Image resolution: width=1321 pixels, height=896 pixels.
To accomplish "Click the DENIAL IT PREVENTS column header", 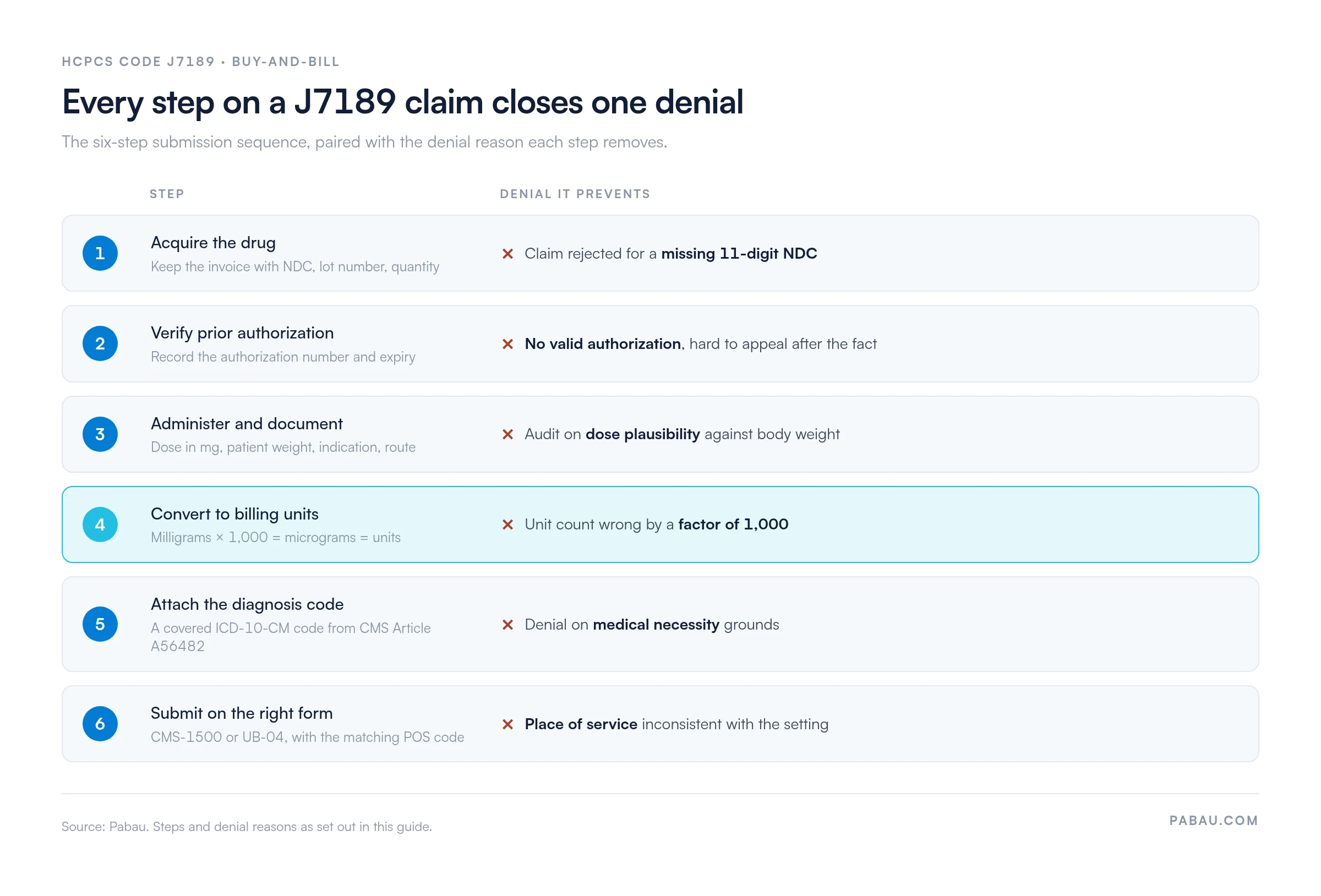I will click(575, 194).
